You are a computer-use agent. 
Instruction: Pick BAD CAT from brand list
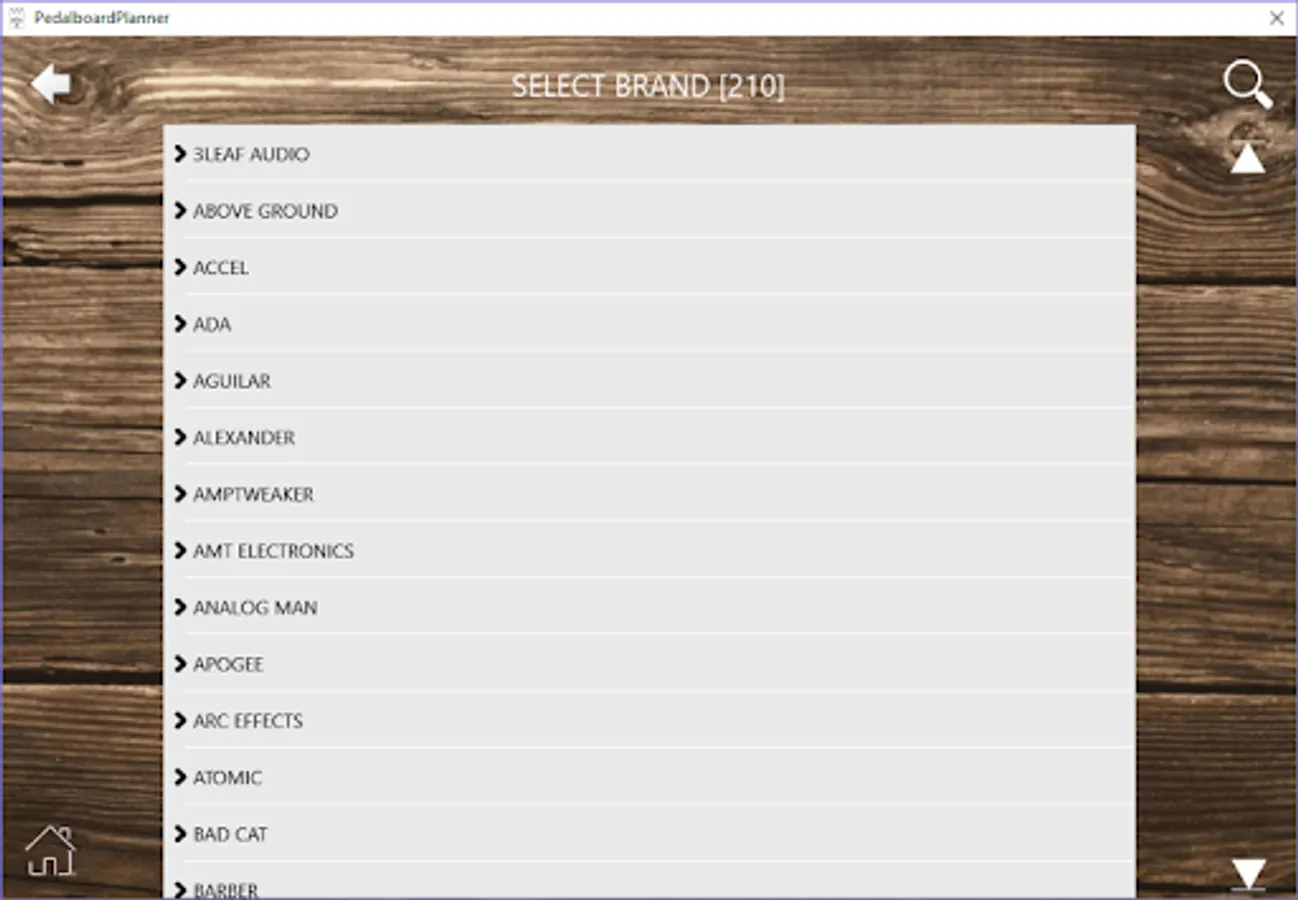tap(230, 834)
